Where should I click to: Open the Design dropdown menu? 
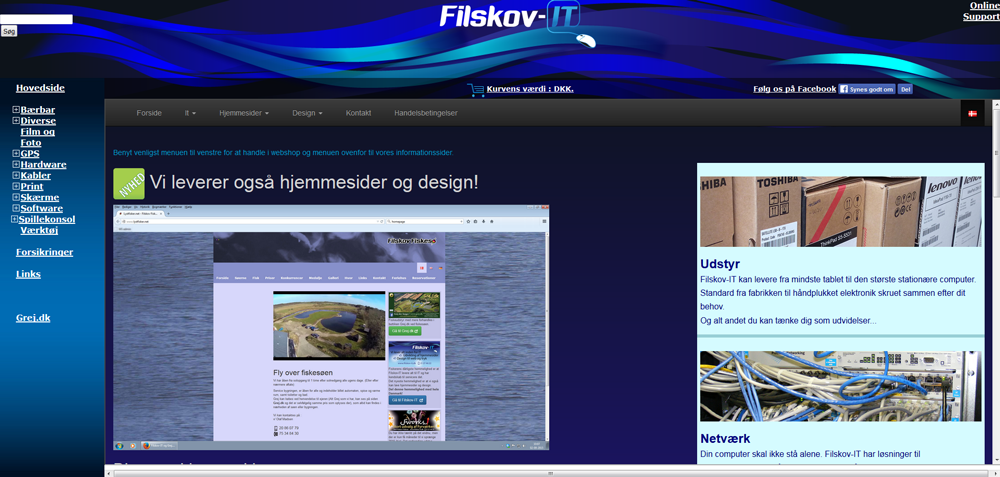(307, 113)
